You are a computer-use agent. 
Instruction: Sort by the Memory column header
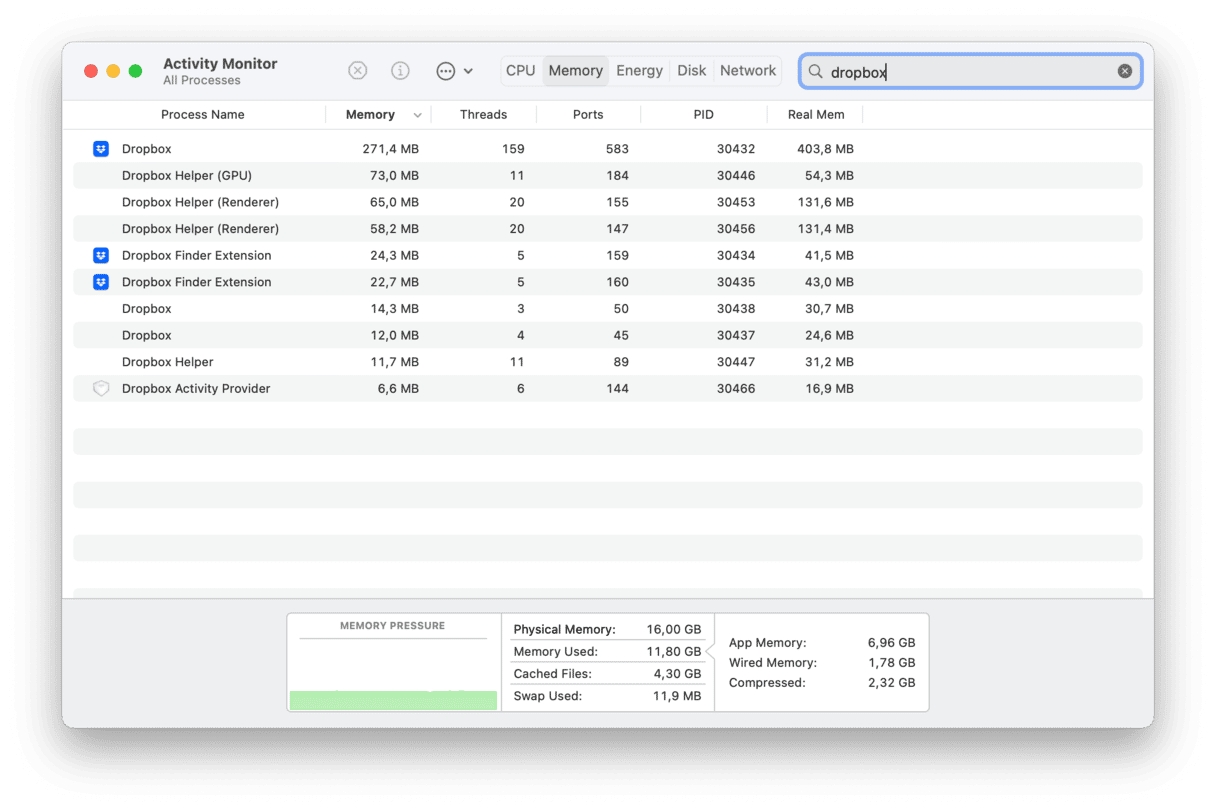370,115
